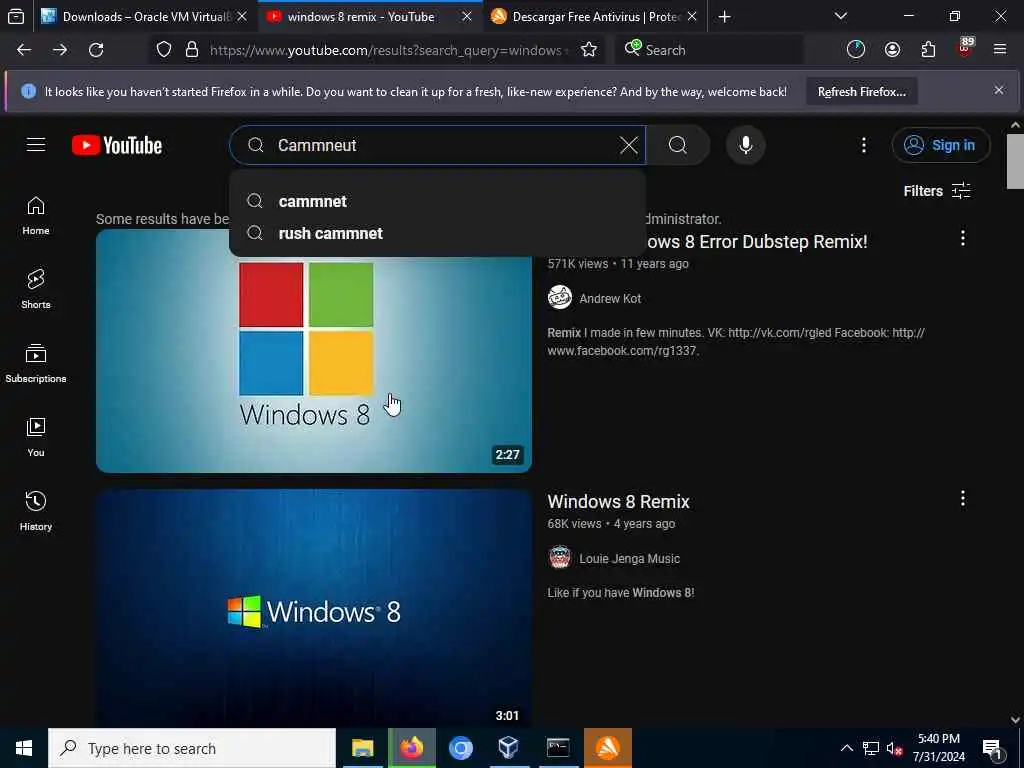Choose the 'cammnet' search suggestion
This screenshot has height=768, width=1024.
click(x=438, y=201)
